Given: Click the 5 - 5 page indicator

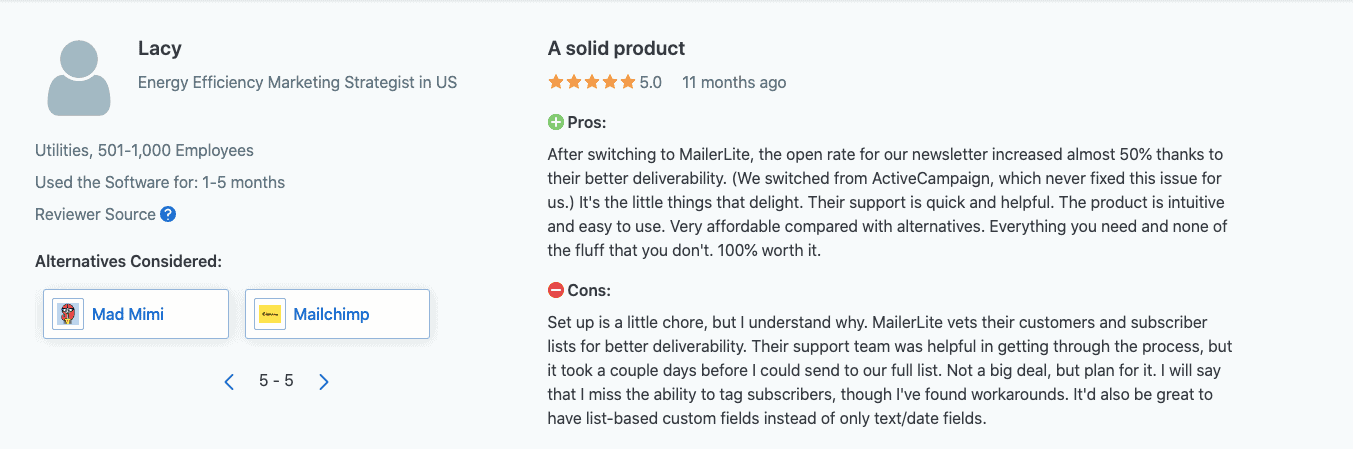Looking at the screenshot, I should tap(276, 381).
